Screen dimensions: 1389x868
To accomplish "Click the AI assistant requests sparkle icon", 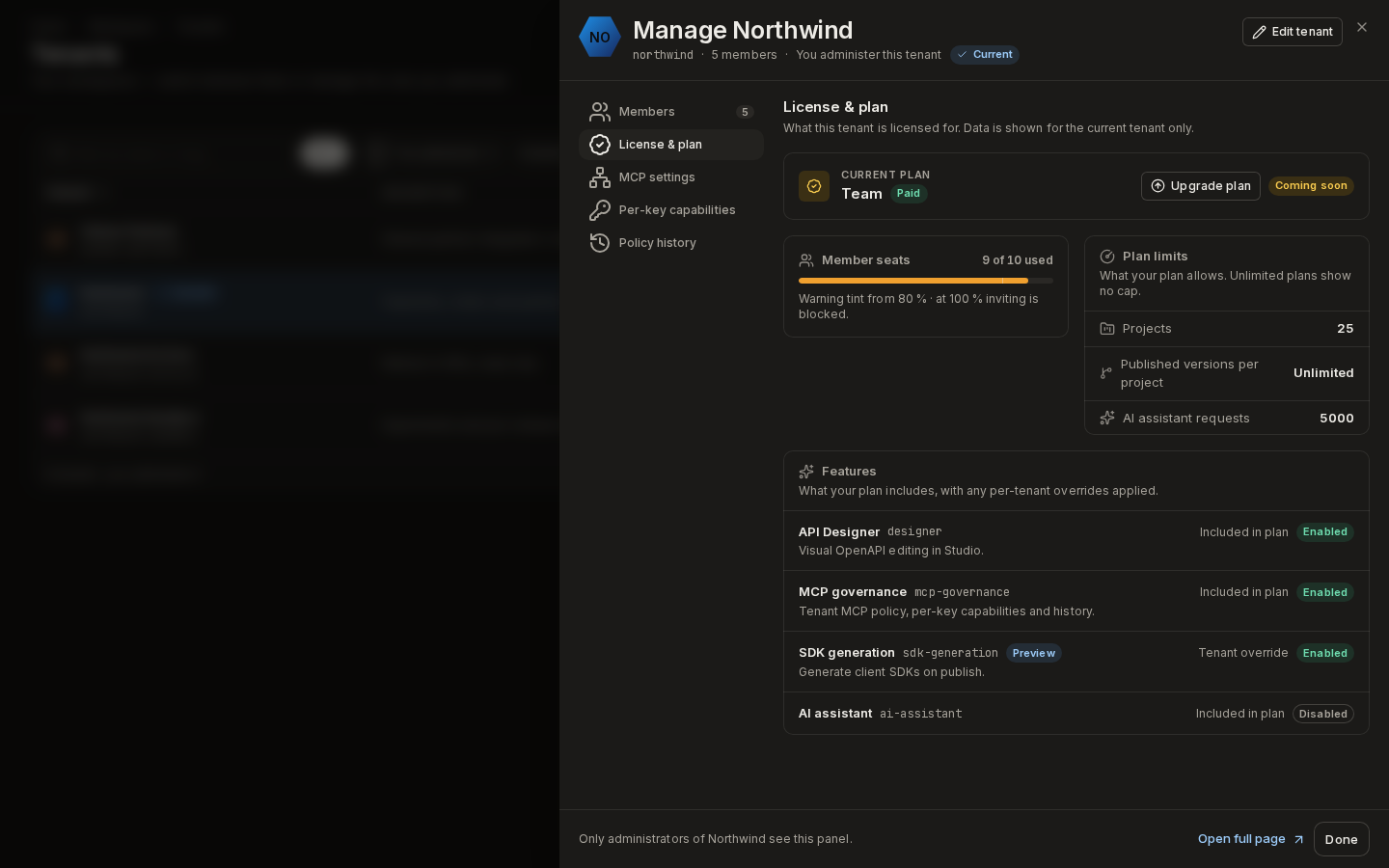I will pos(1107,419).
